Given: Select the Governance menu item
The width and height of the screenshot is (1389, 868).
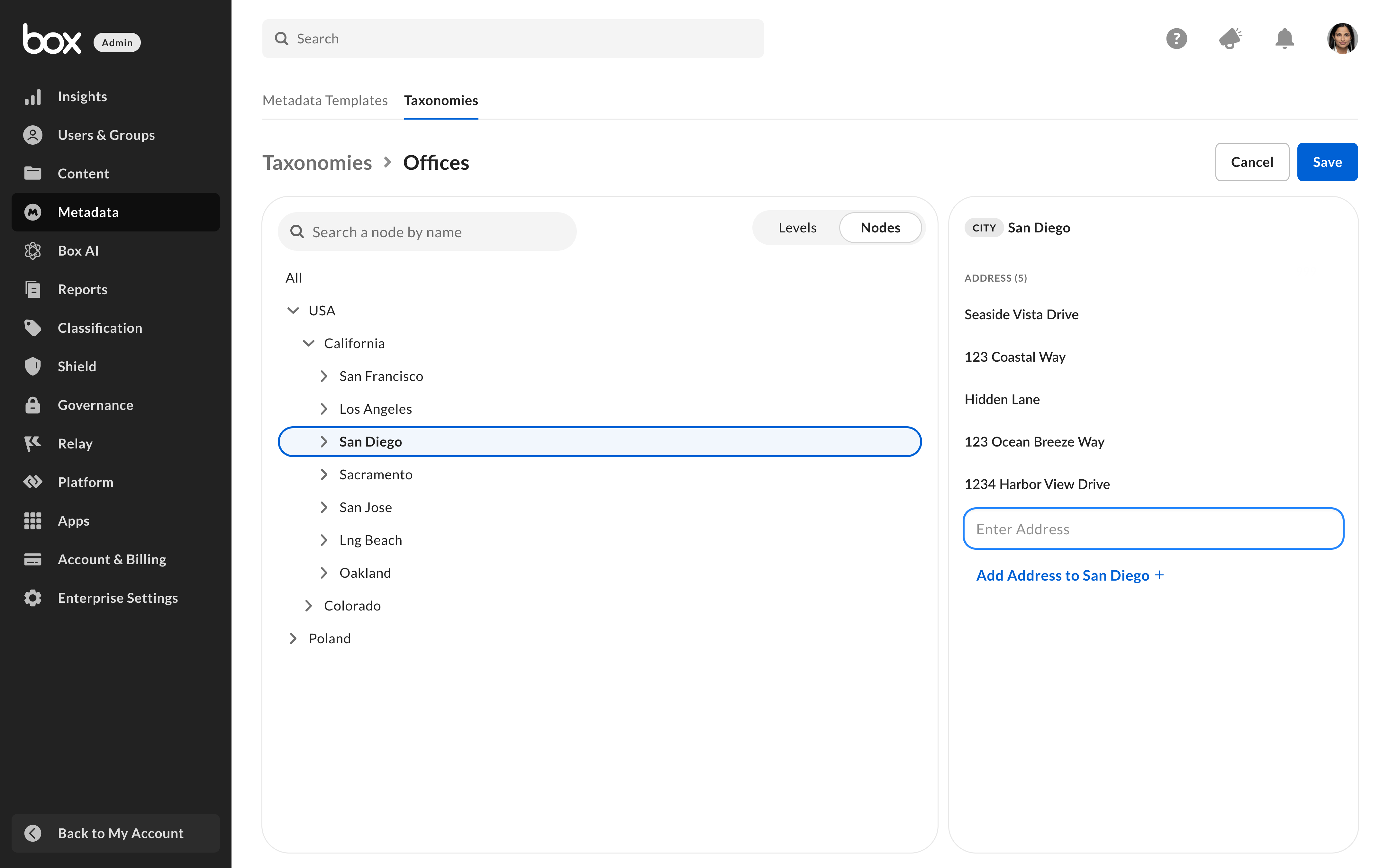Looking at the screenshot, I should (x=95, y=405).
